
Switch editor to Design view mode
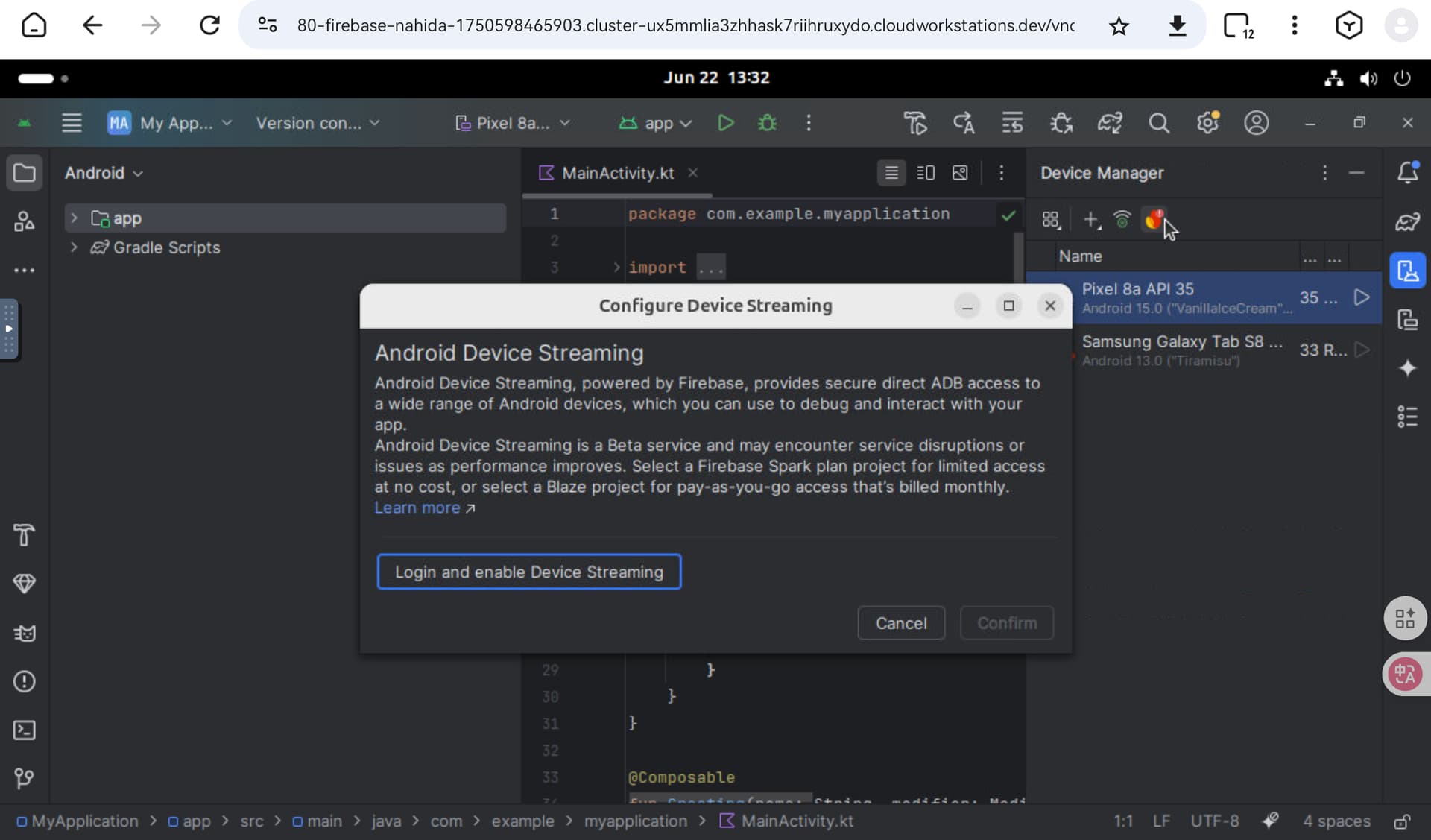coord(960,173)
